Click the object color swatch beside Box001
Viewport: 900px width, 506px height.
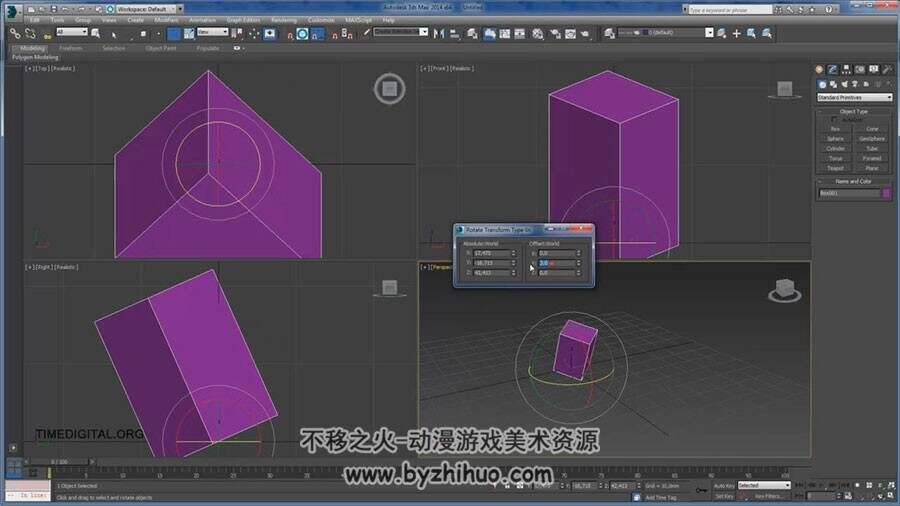pos(886,193)
